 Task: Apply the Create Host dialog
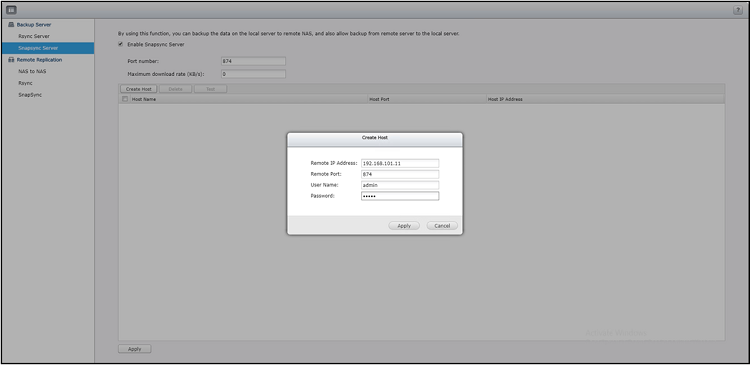[x=404, y=226]
